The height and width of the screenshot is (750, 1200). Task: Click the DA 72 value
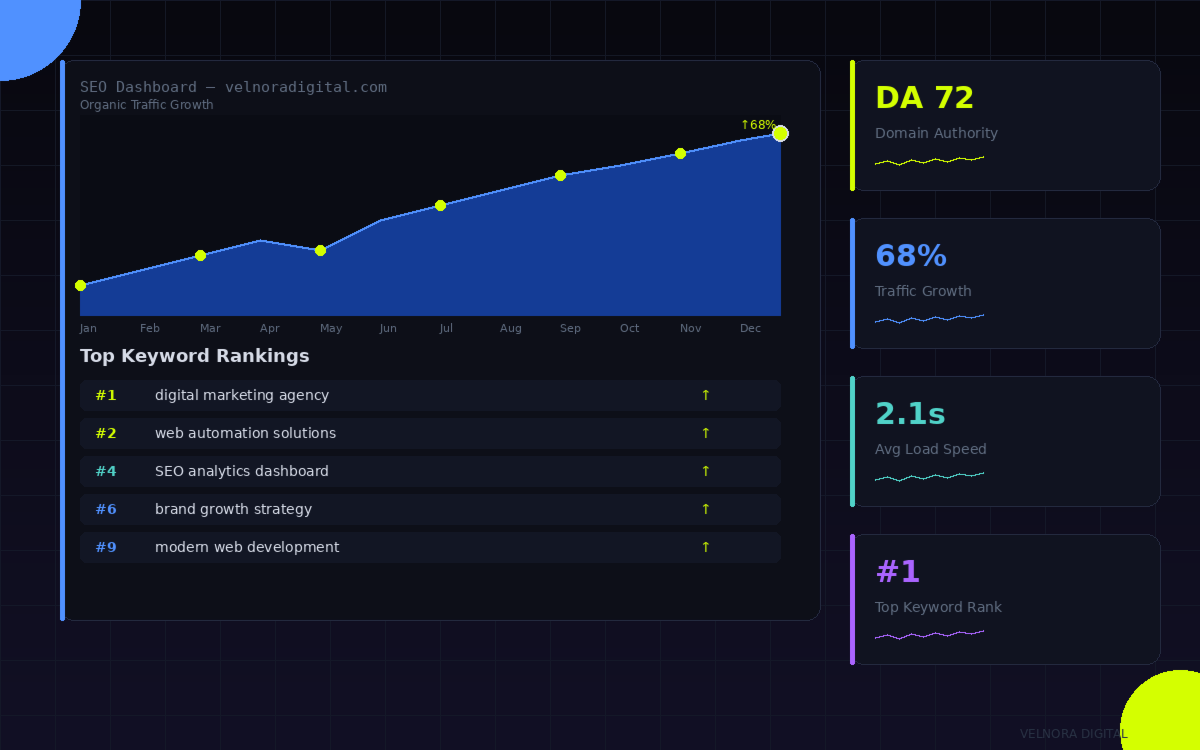pos(924,98)
